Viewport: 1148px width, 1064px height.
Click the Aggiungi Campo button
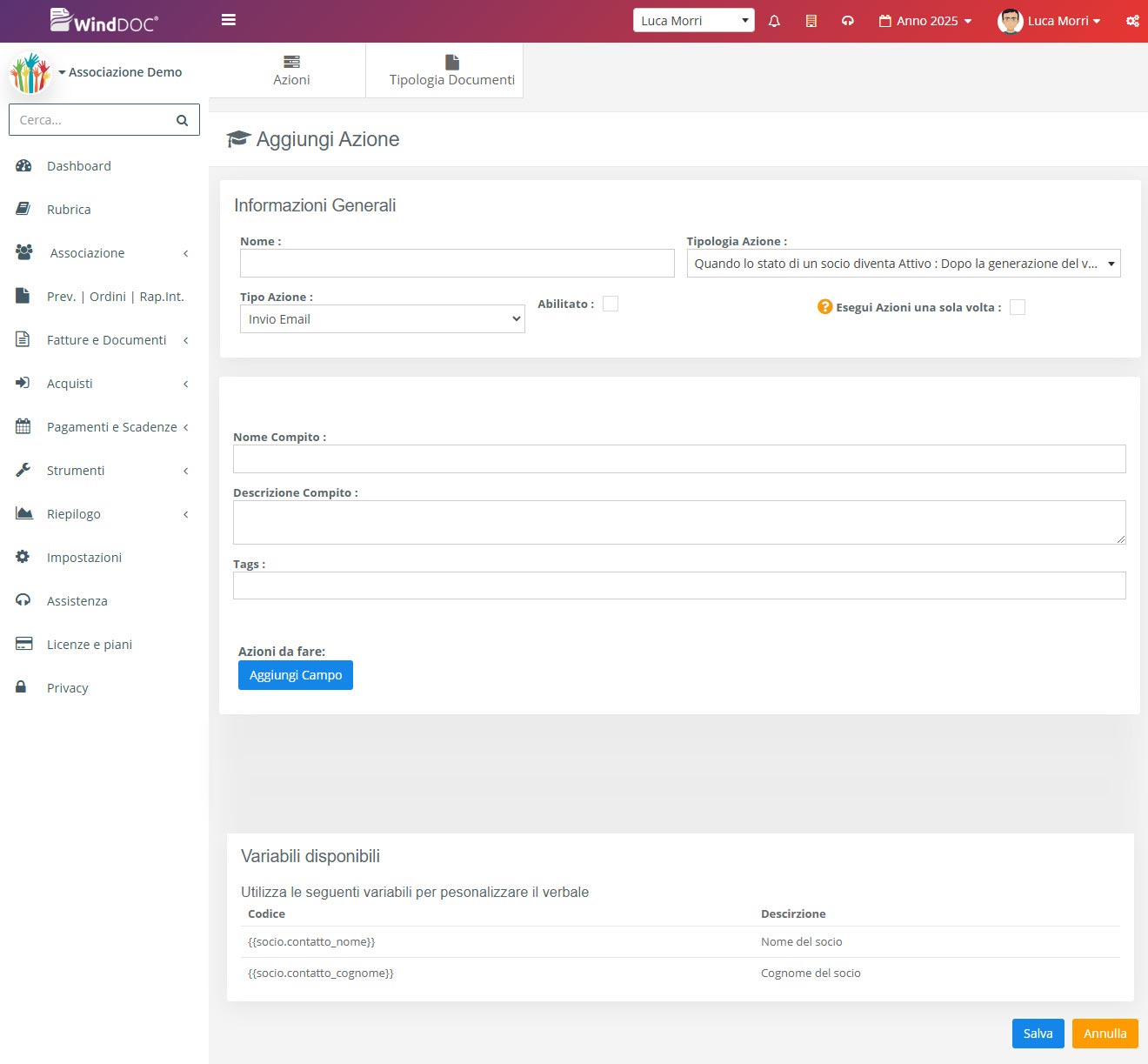coord(296,675)
